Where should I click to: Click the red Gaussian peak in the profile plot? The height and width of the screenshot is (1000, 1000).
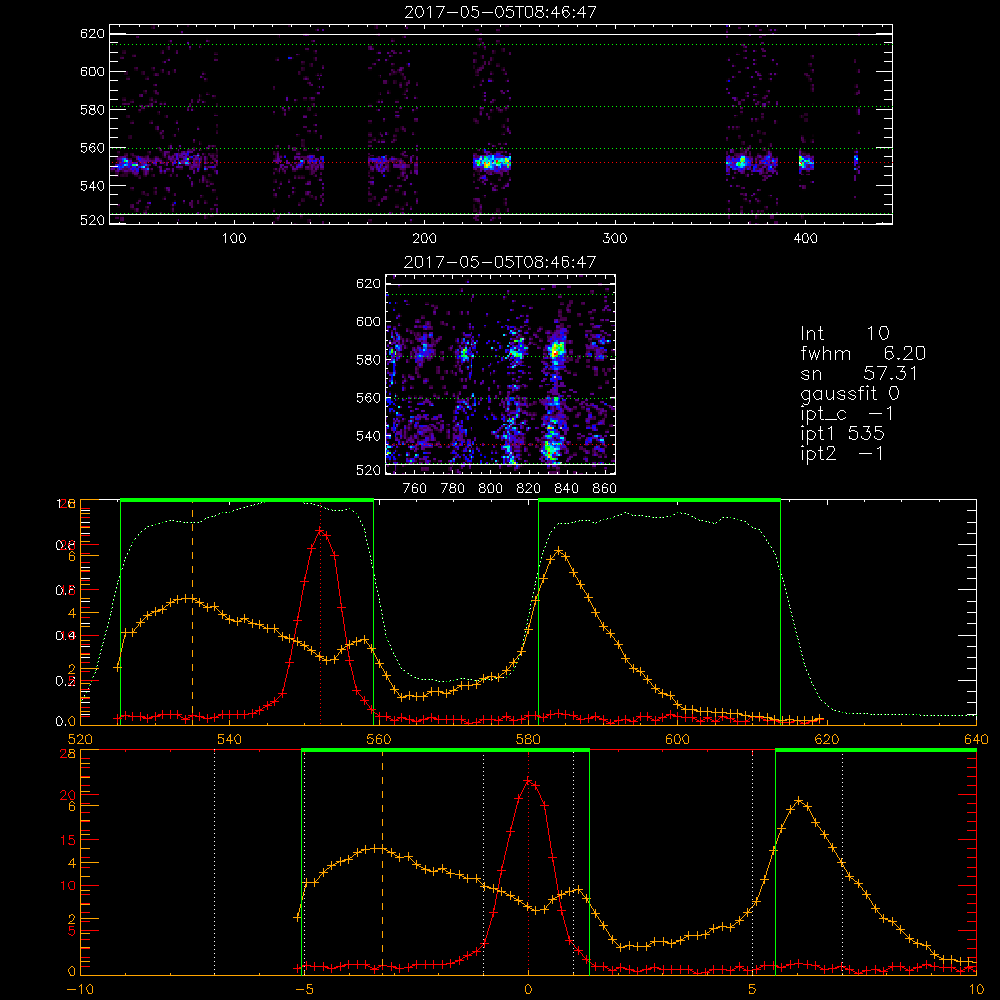(x=321, y=531)
